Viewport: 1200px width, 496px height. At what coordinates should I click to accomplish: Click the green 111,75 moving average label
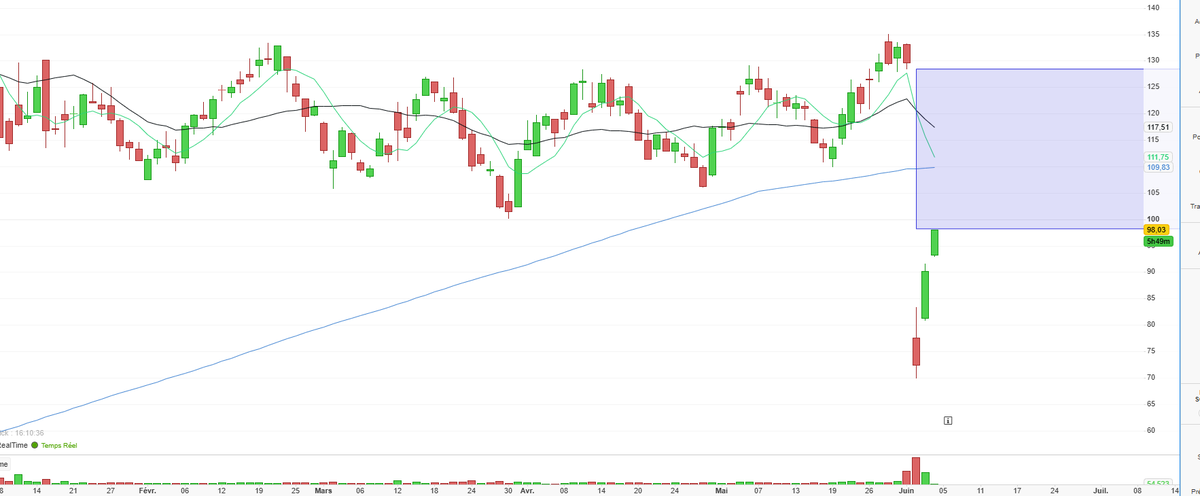tap(1158, 158)
